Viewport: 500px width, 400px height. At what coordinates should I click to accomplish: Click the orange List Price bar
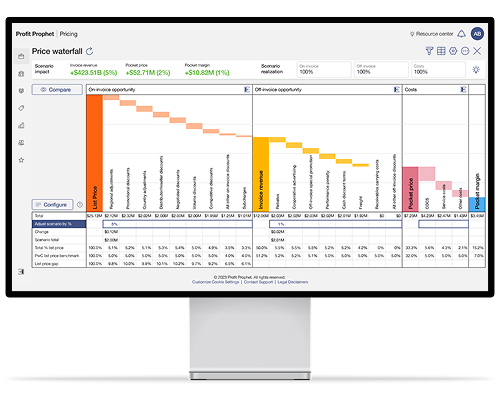coord(95,153)
